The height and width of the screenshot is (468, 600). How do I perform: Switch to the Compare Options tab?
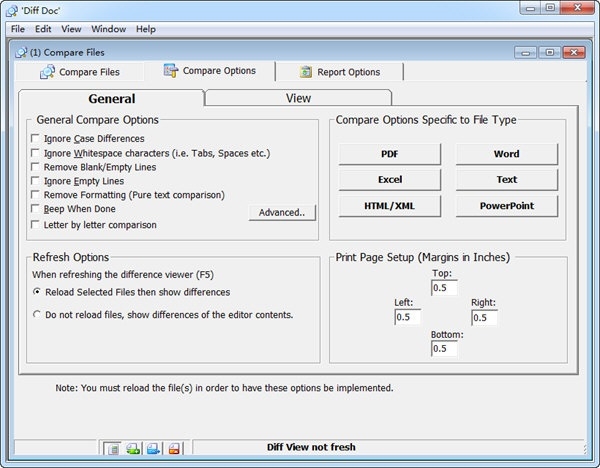coord(210,71)
